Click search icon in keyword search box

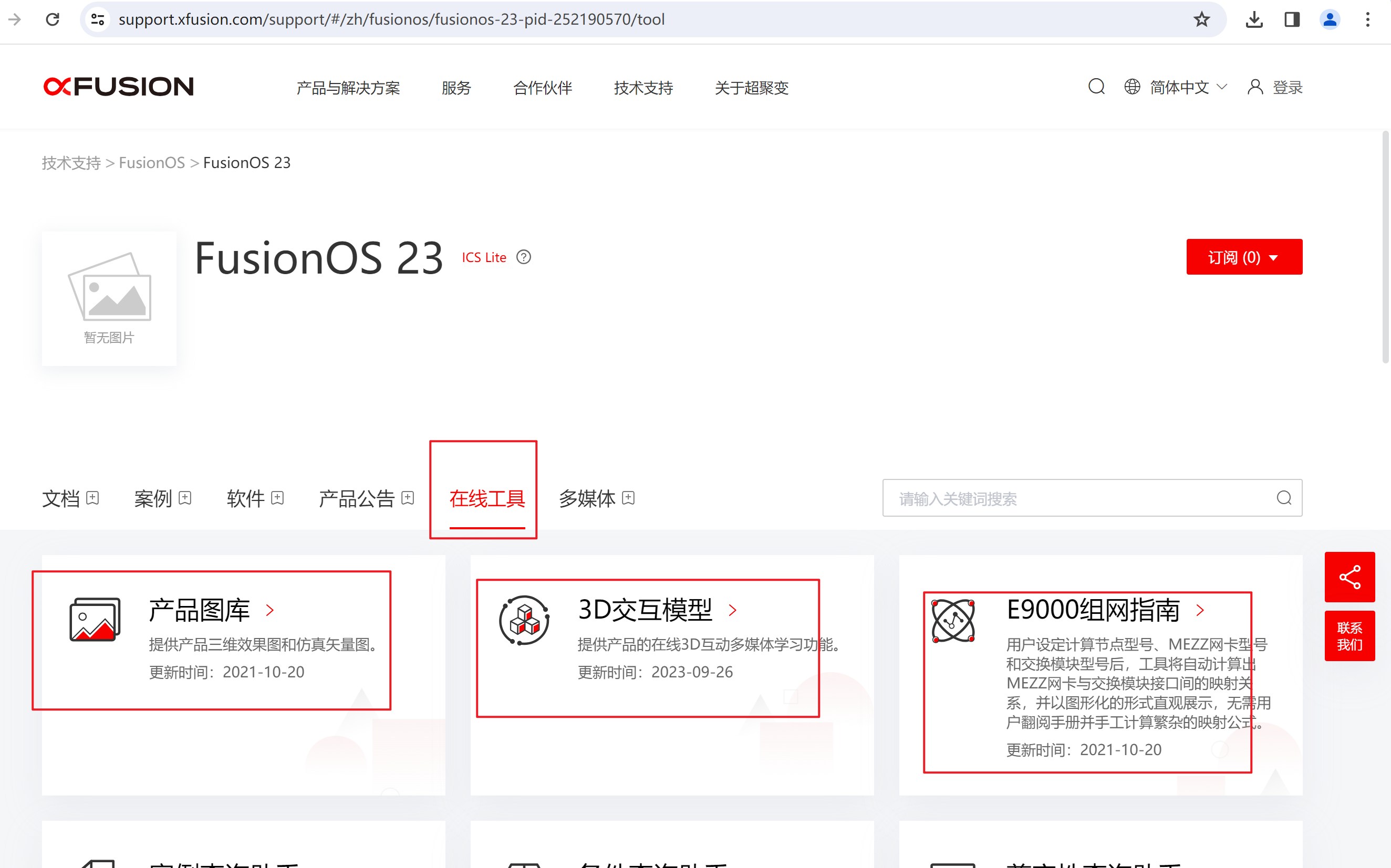1284,498
